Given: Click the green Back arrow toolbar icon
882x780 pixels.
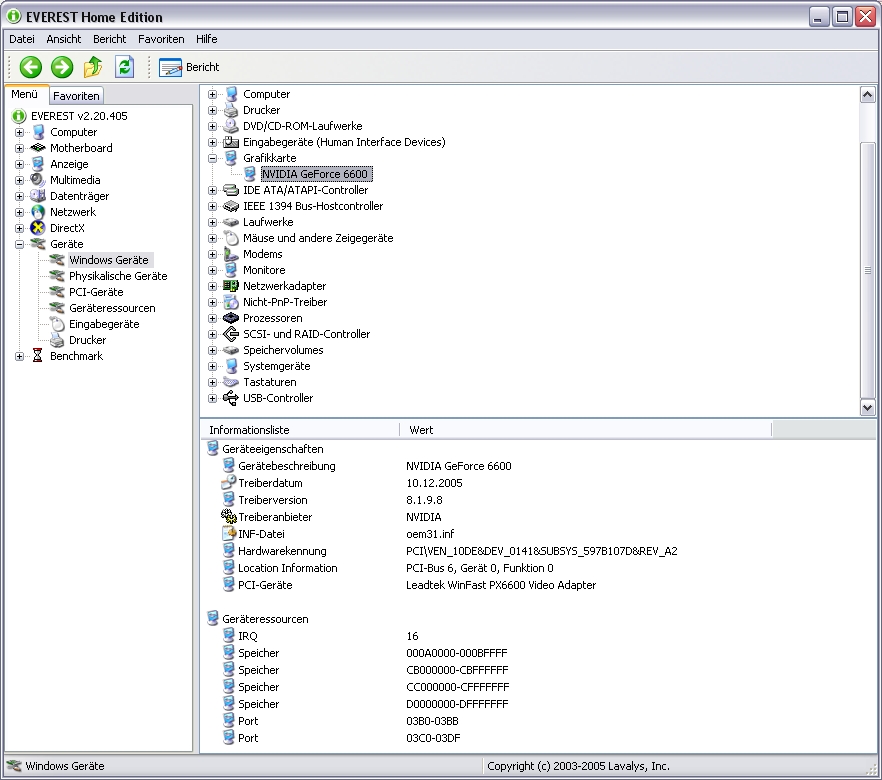Looking at the screenshot, I should click(31, 67).
